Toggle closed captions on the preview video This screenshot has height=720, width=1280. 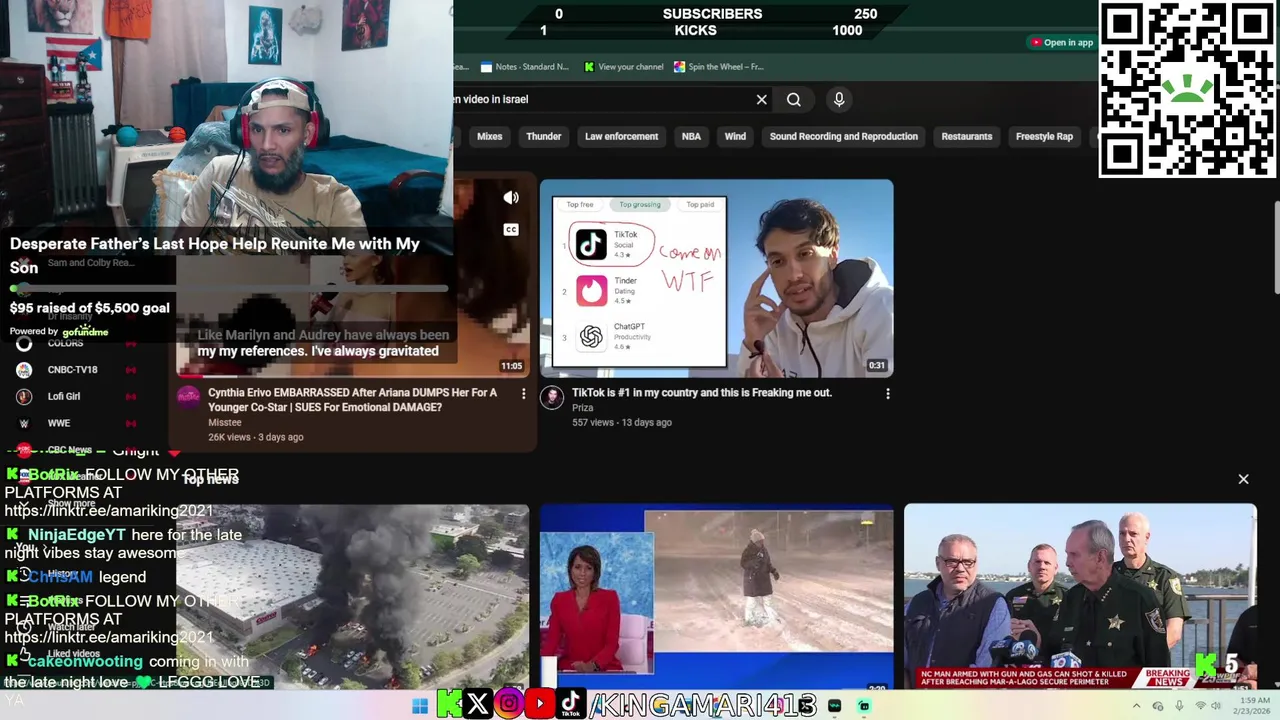pos(511,230)
